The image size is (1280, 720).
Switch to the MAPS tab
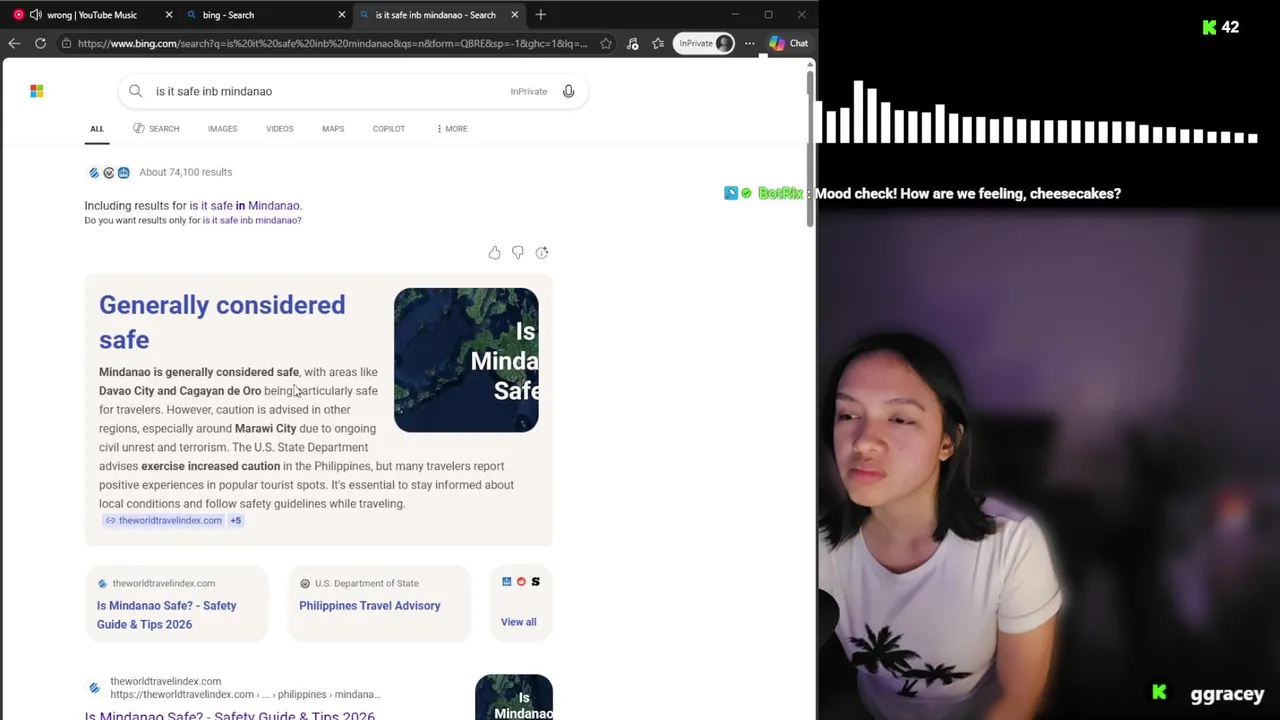(x=333, y=129)
